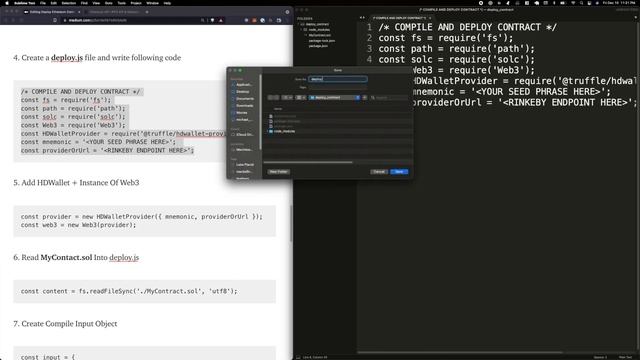Image resolution: width=640 pixels, height=360 pixels.
Task: Open MyContract.sol in Sublime sidebar
Action: point(320,35)
